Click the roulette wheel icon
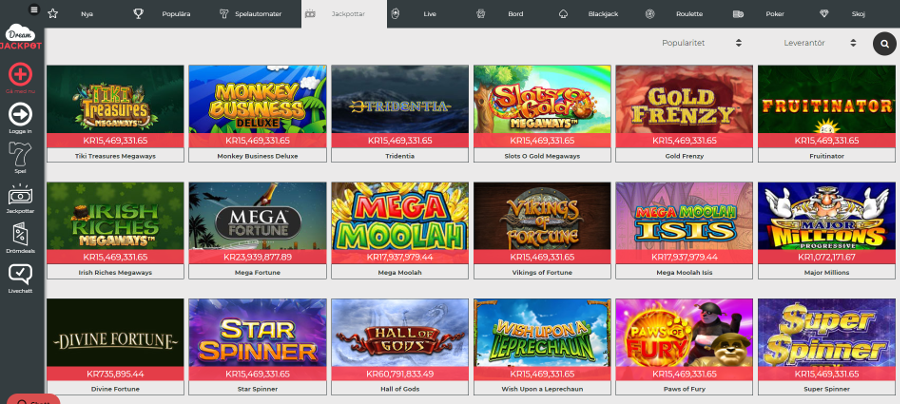Screen dimensions: 900x404 point(650,14)
